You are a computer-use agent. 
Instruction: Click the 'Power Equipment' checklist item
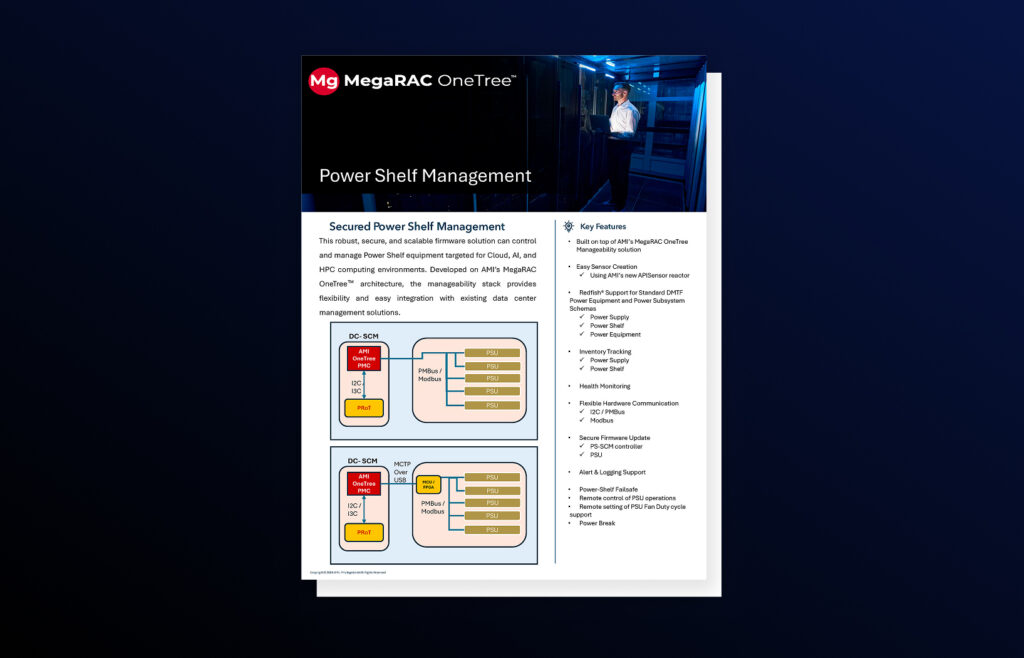tap(615, 334)
